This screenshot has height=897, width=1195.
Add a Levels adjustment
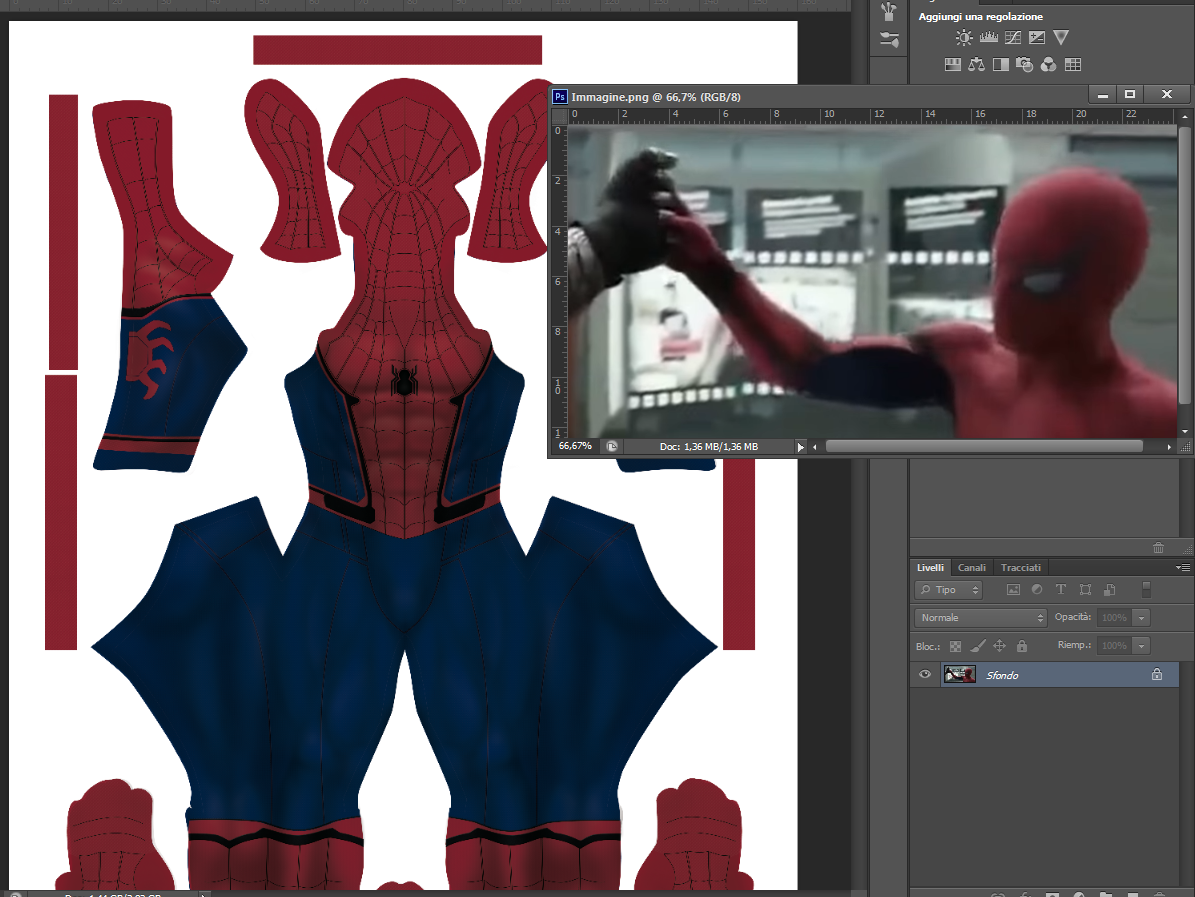click(988, 37)
